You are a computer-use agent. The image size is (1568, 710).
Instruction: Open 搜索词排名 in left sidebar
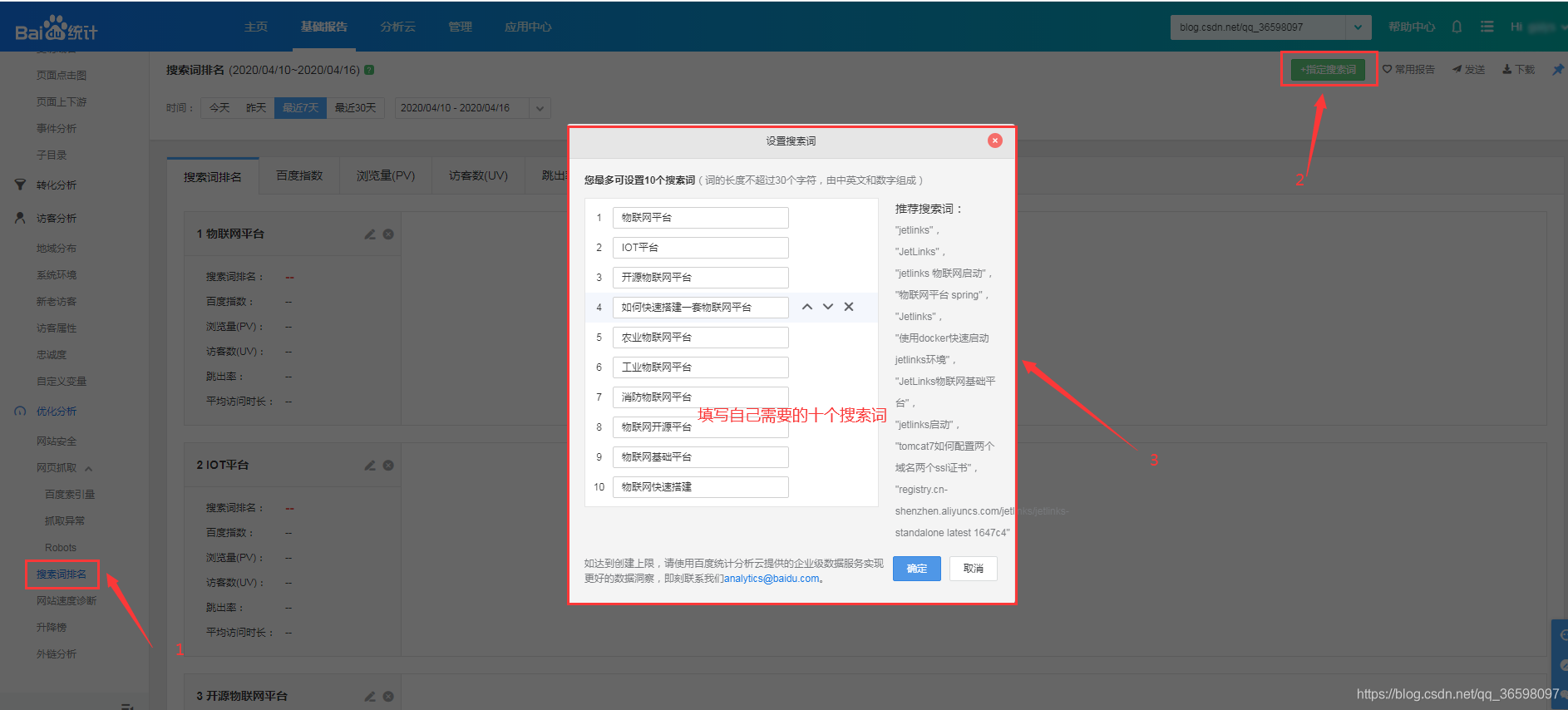tap(62, 574)
